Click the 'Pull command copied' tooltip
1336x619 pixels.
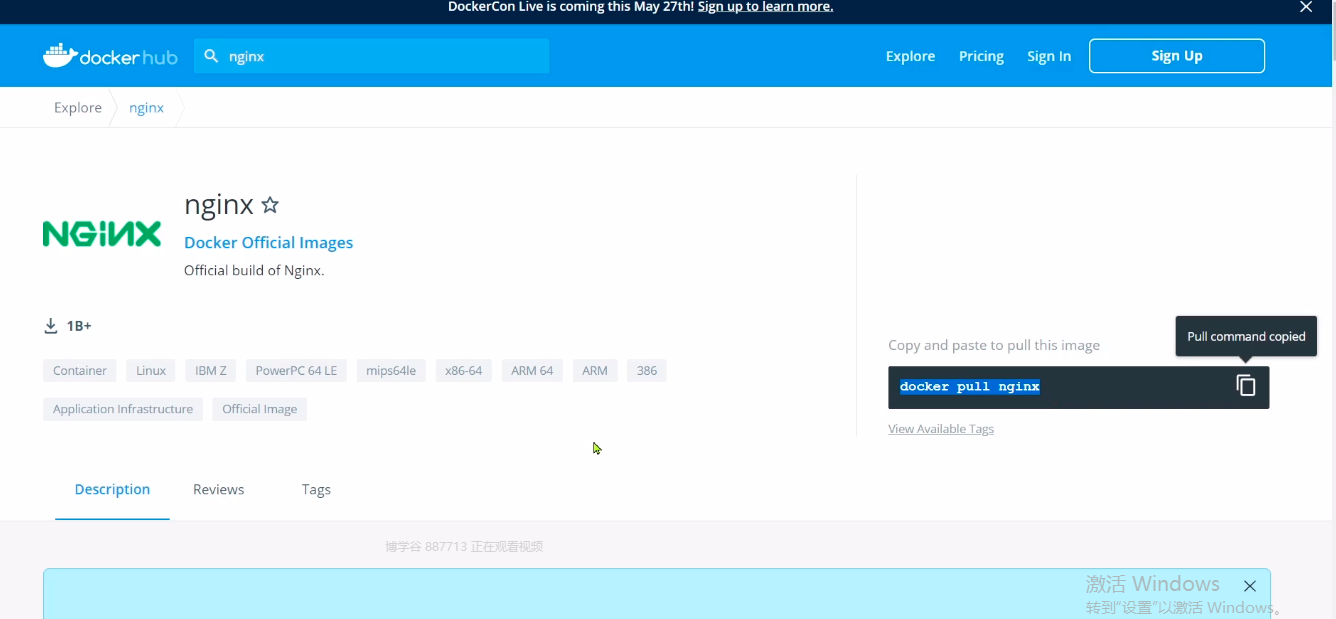click(1247, 336)
